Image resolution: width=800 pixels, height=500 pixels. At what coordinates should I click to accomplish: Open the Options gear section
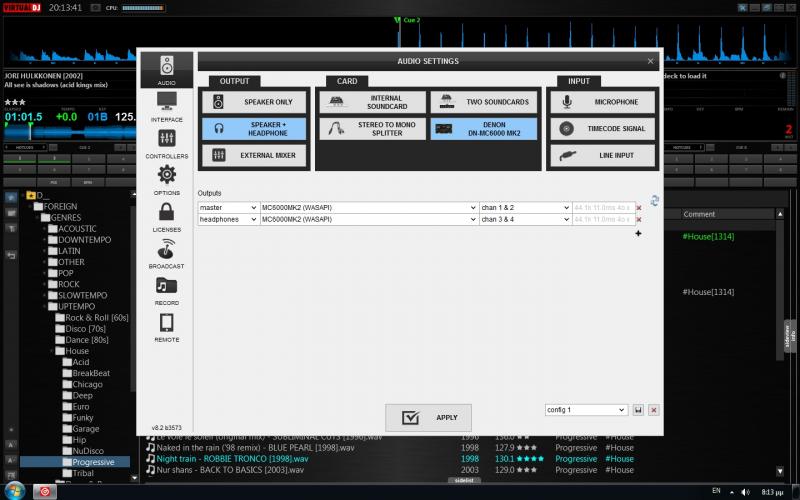pos(166,179)
